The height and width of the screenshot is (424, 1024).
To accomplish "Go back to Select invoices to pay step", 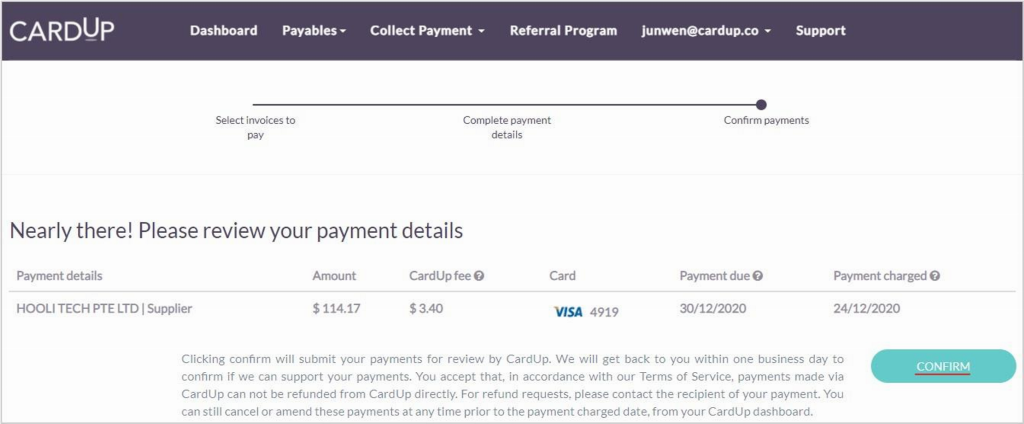I will (255, 127).
